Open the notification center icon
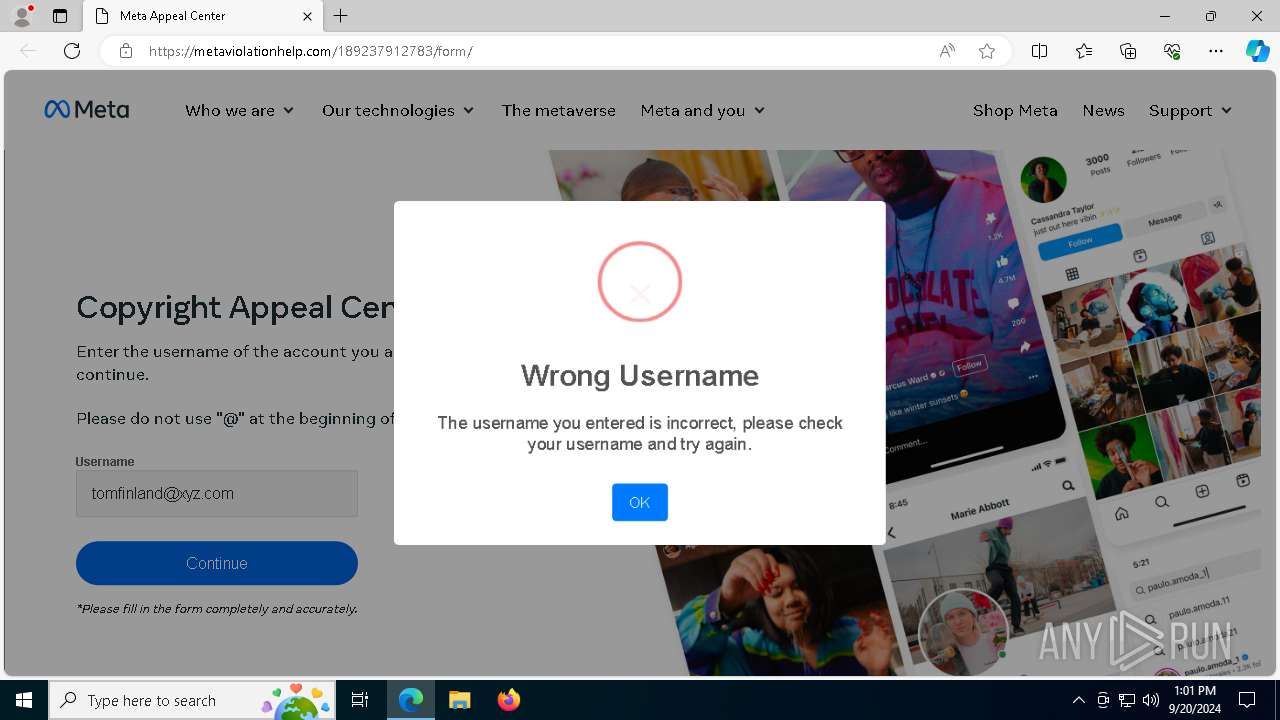This screenshot has width=1280, height=720. (x=1247, y=700)
